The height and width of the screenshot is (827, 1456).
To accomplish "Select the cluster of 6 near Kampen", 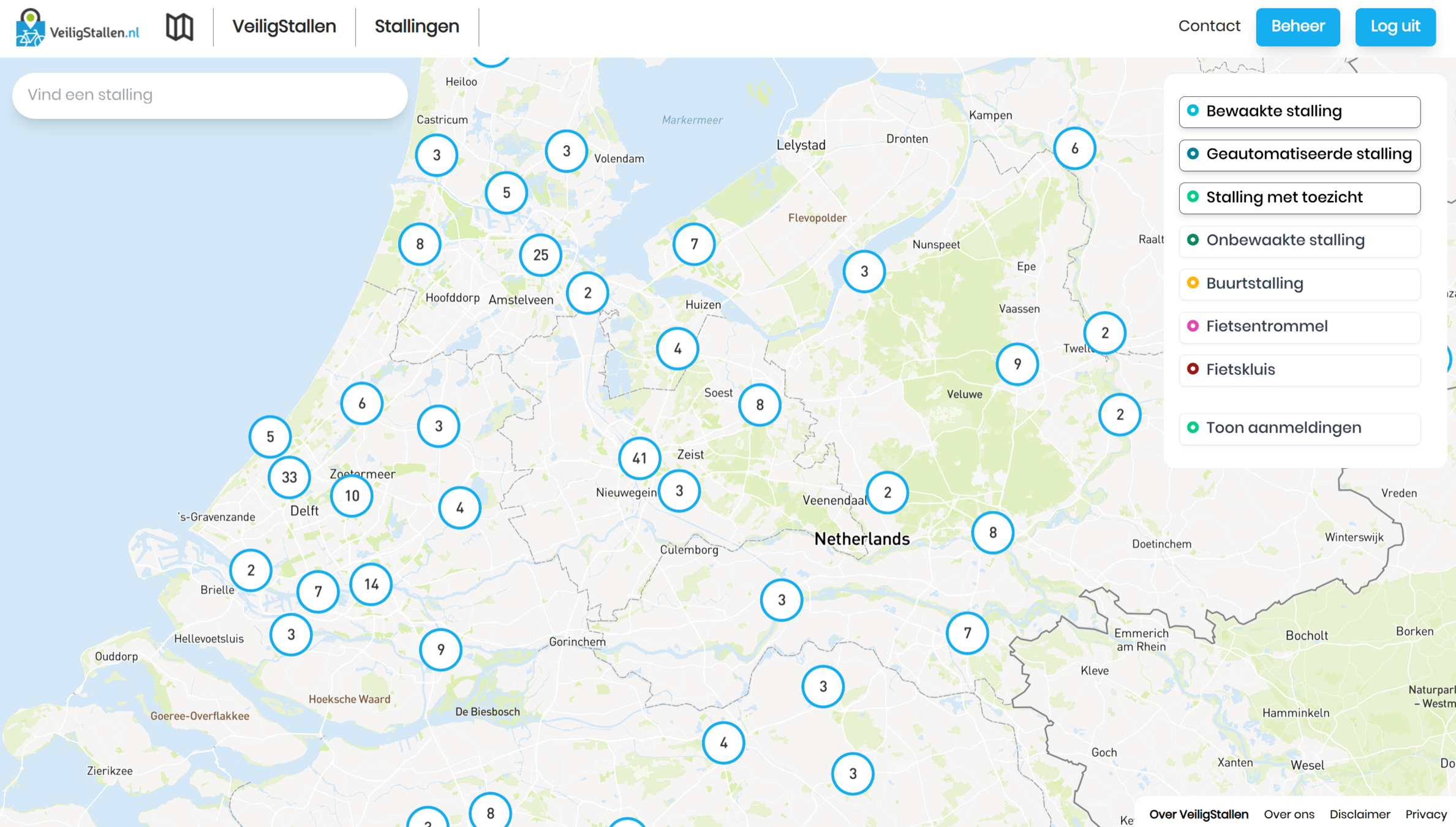I will pyautogui.click(x=1074, y=148).
